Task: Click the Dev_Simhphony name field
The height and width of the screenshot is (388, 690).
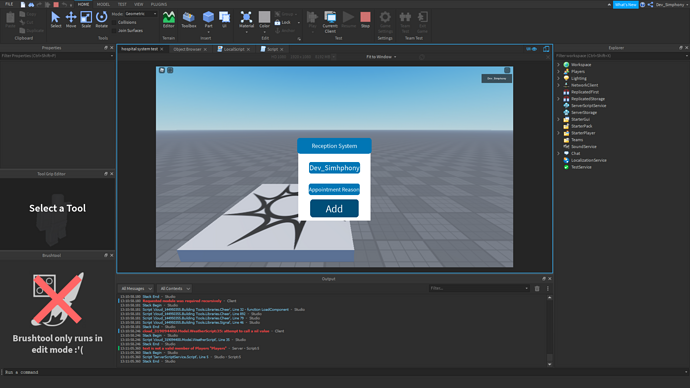Action: [334, 168]
